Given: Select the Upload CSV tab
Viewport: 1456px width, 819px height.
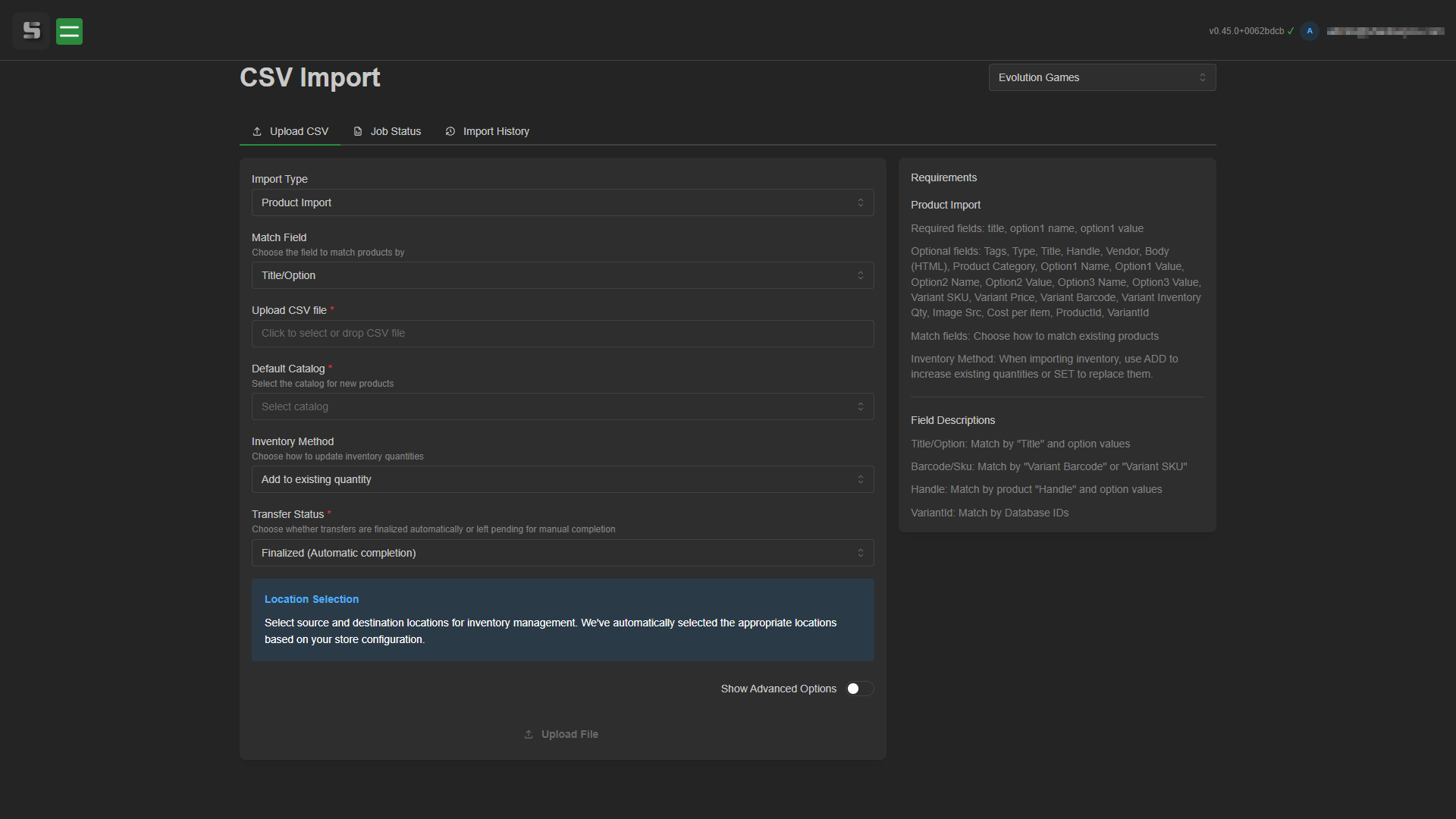Looking at the screenshot, I should pos(299,130).
